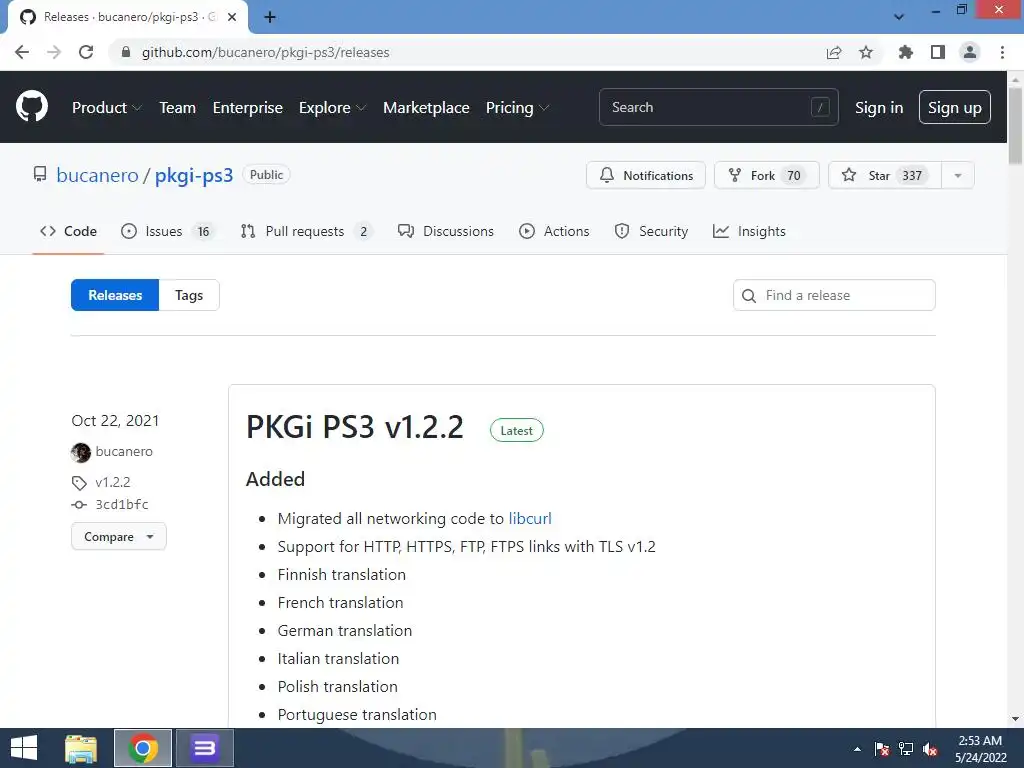This screenshot has height=768, width=1024.
Task: Fork the repository via Fork button
Action: coord(767,175)
